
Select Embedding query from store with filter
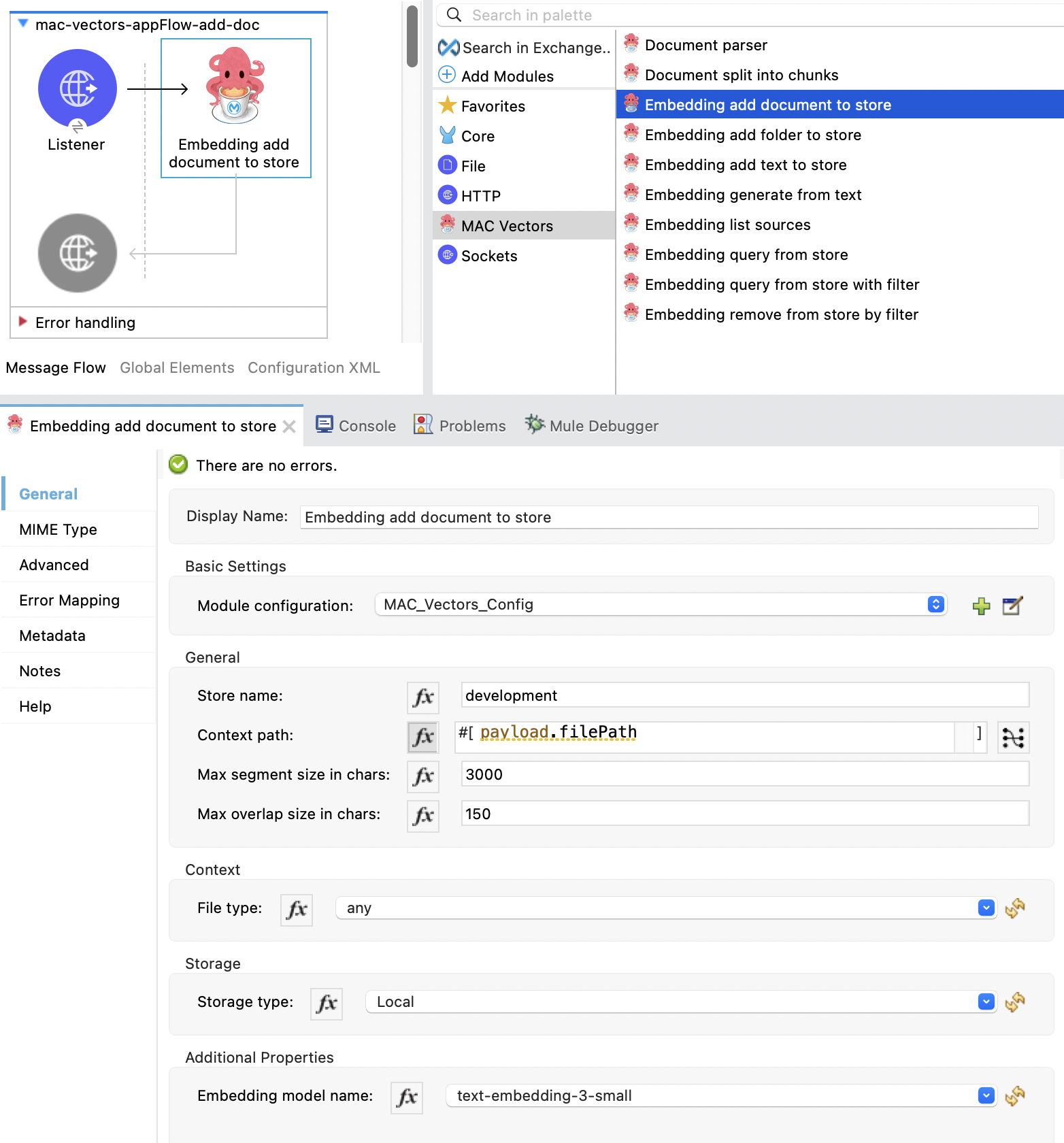point(771,284)
